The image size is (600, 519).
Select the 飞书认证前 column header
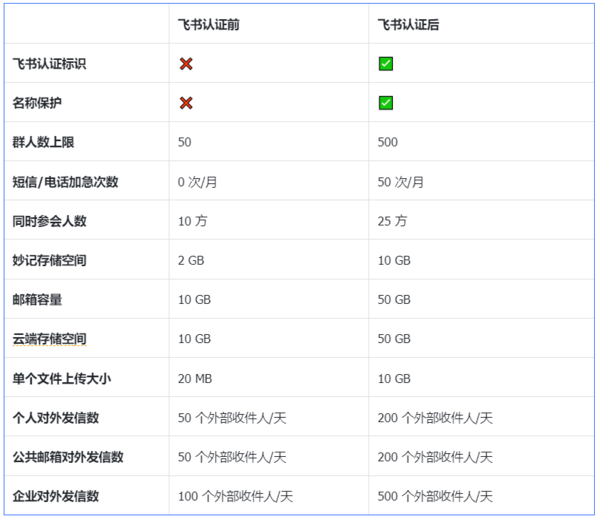[x=208, y=25]
